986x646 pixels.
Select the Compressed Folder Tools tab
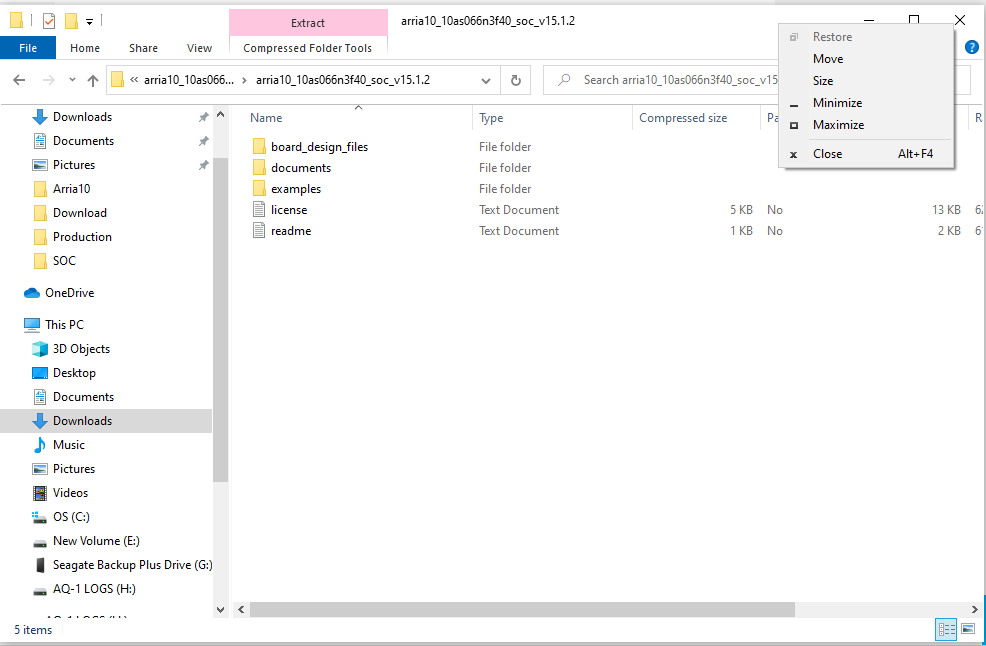(307, 48)
